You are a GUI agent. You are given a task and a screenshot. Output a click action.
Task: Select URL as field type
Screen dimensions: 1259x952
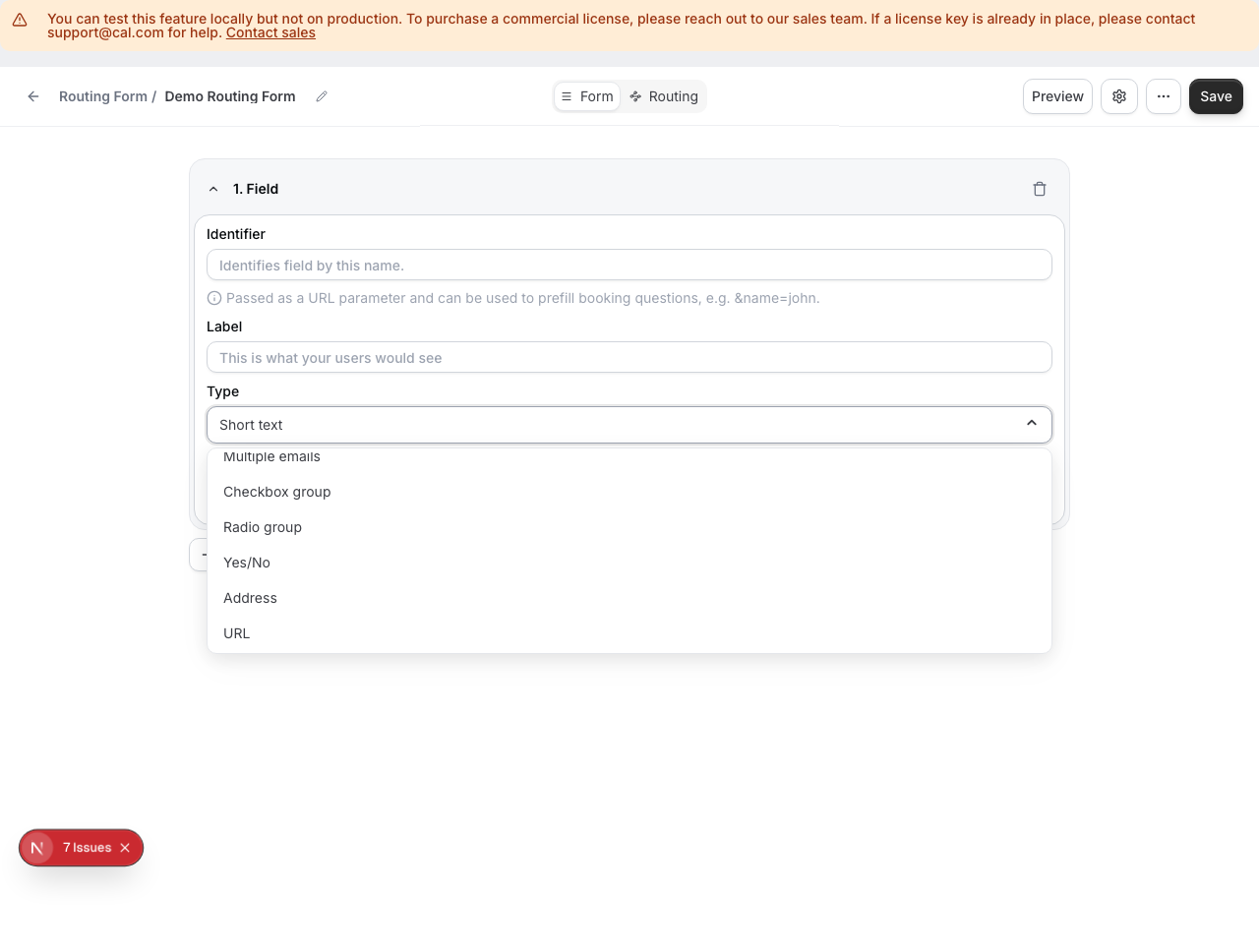click(237, 633)
